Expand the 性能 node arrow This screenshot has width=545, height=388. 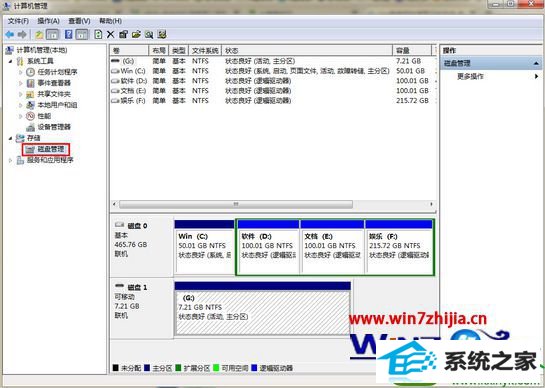[x=20, y=116]
